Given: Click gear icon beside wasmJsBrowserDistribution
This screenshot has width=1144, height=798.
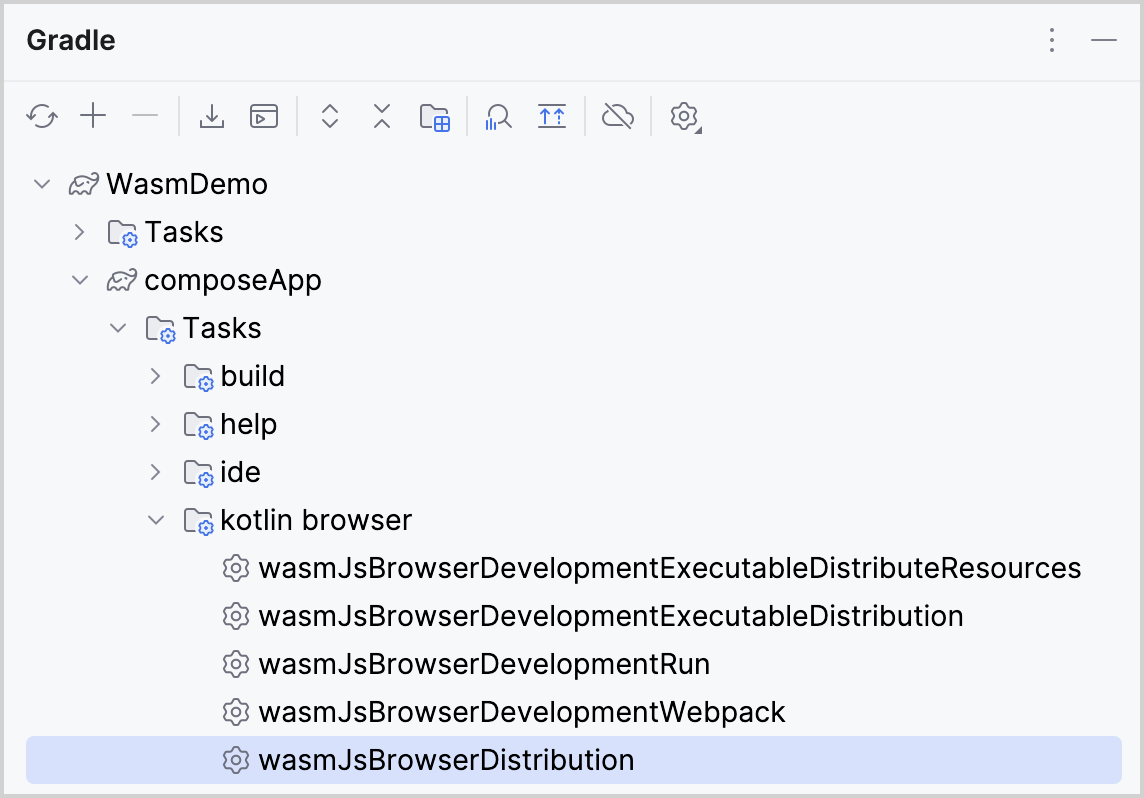Looking at the screenshot, I should [x=236, y=760].
